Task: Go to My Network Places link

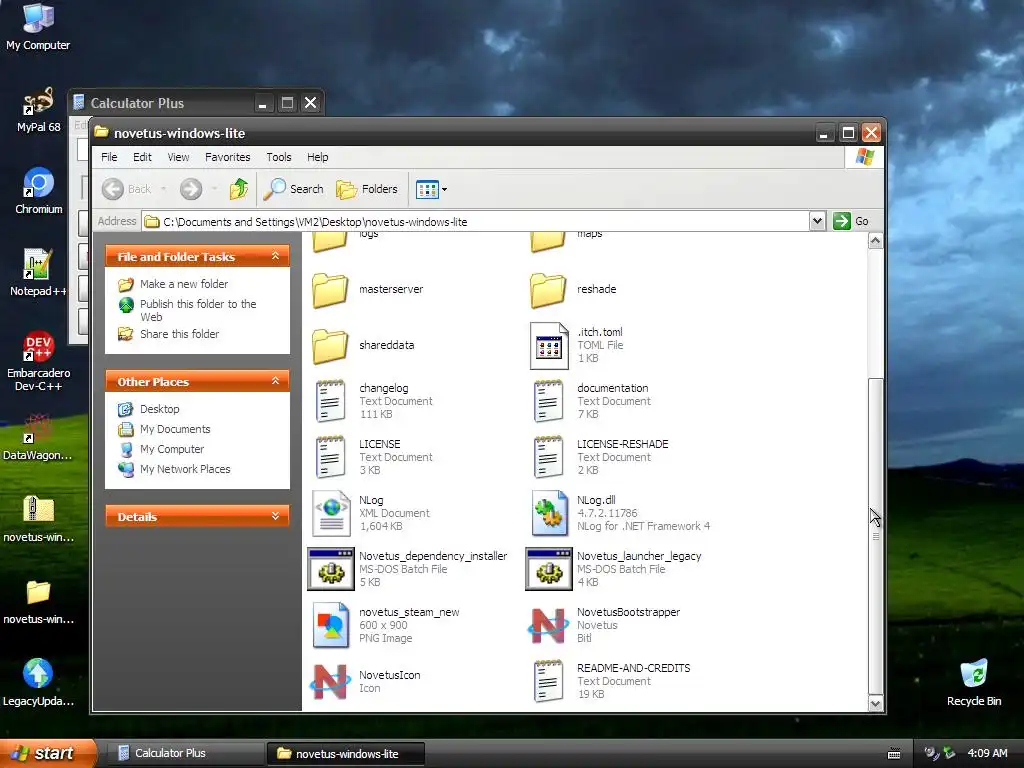Action: tap(185, 469)
